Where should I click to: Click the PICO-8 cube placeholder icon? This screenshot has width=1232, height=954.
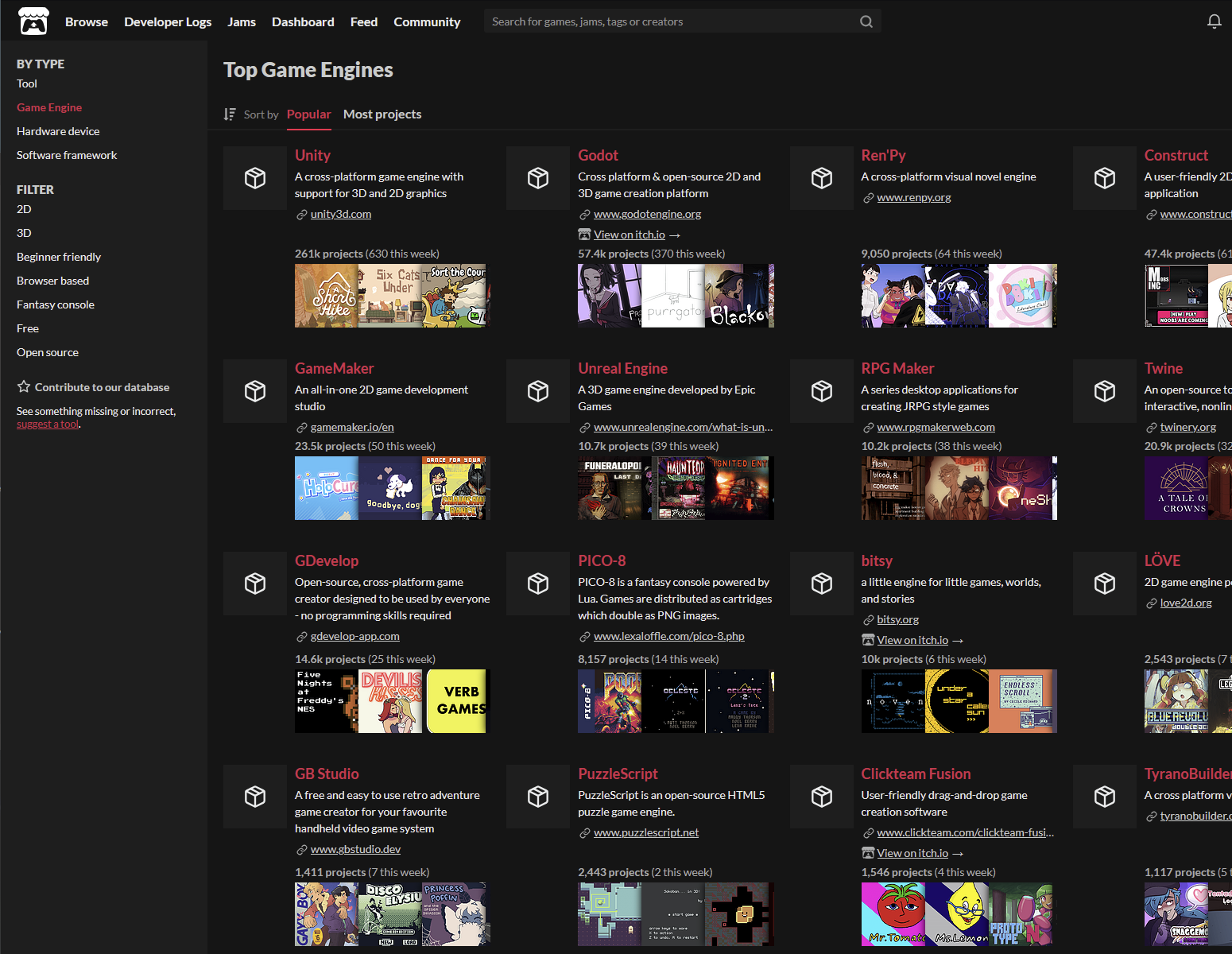coord(538,584)
